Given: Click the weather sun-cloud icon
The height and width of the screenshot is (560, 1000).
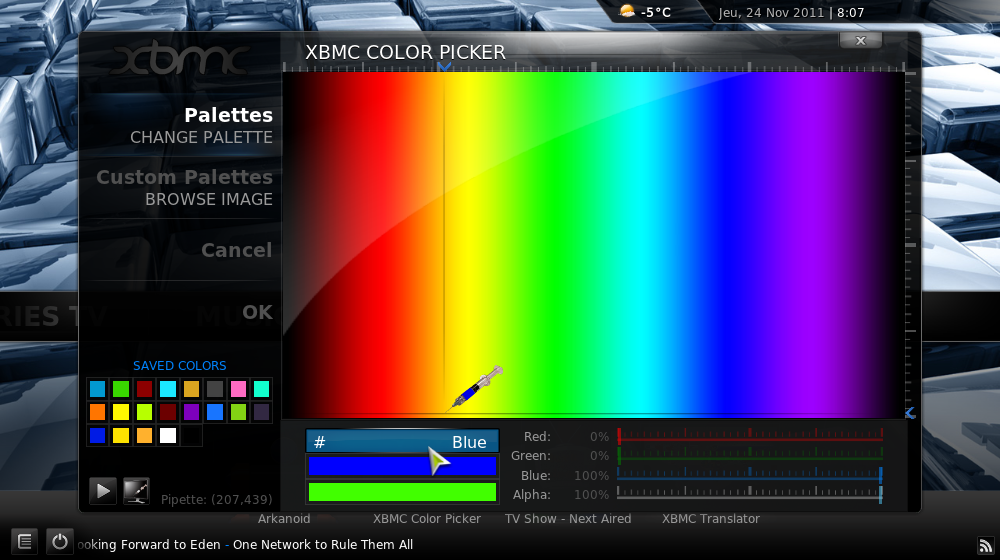Looking at the screenshot, I should pos(628,11).
